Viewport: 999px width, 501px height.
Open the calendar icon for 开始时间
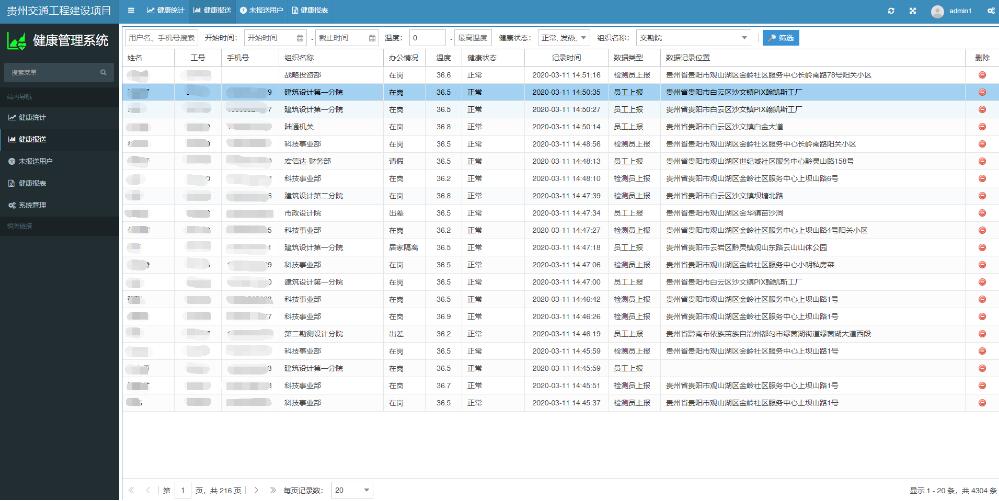[300, 38]
